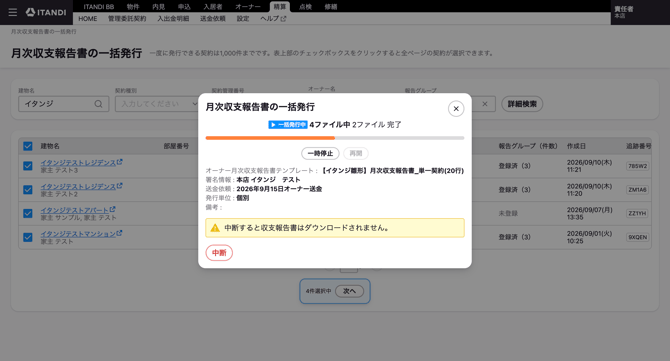
Task: Click the 4件選択中 label
Action: tap(318, 291)
